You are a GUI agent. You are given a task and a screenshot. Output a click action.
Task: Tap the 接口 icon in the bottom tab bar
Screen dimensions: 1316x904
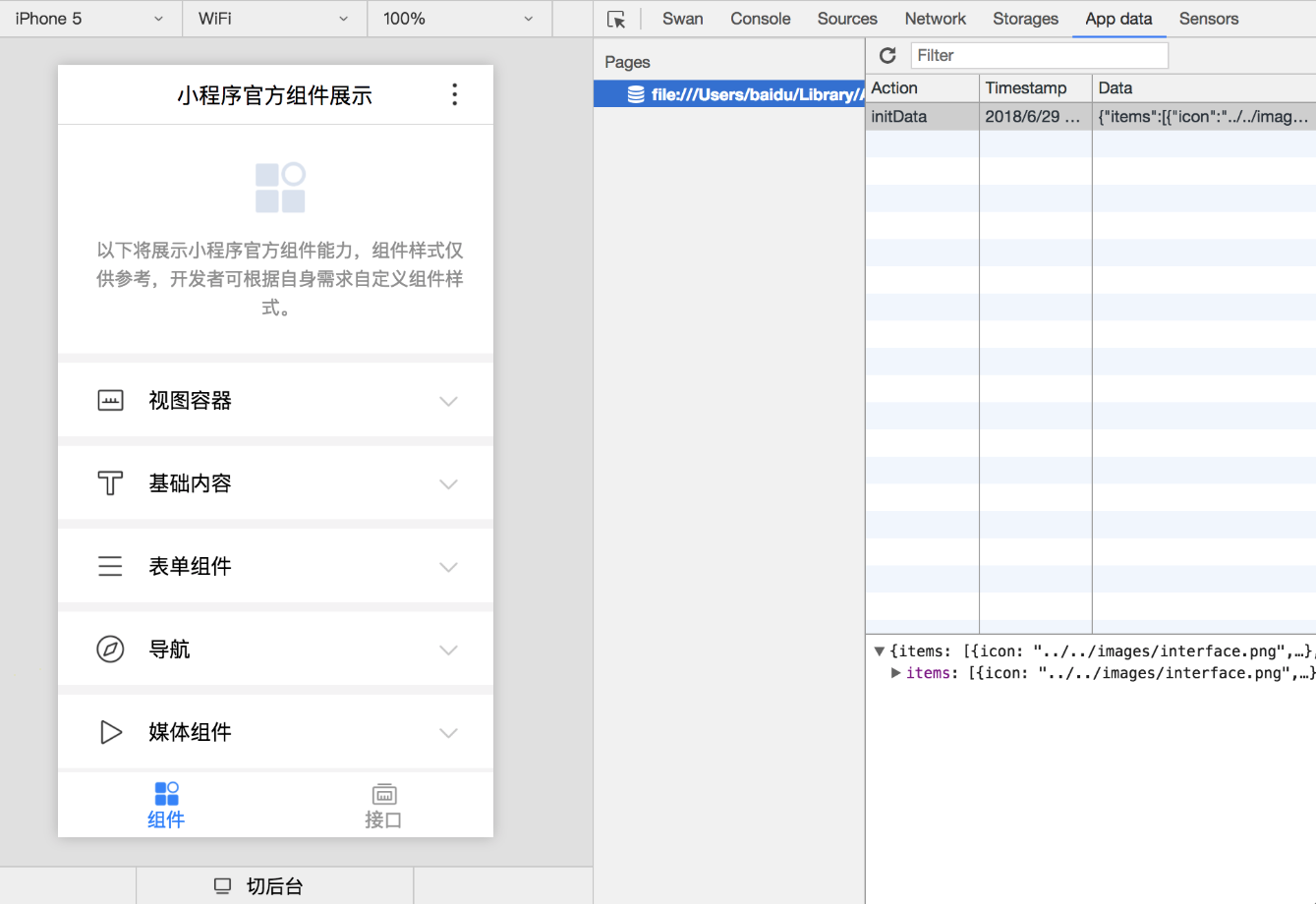383,794
